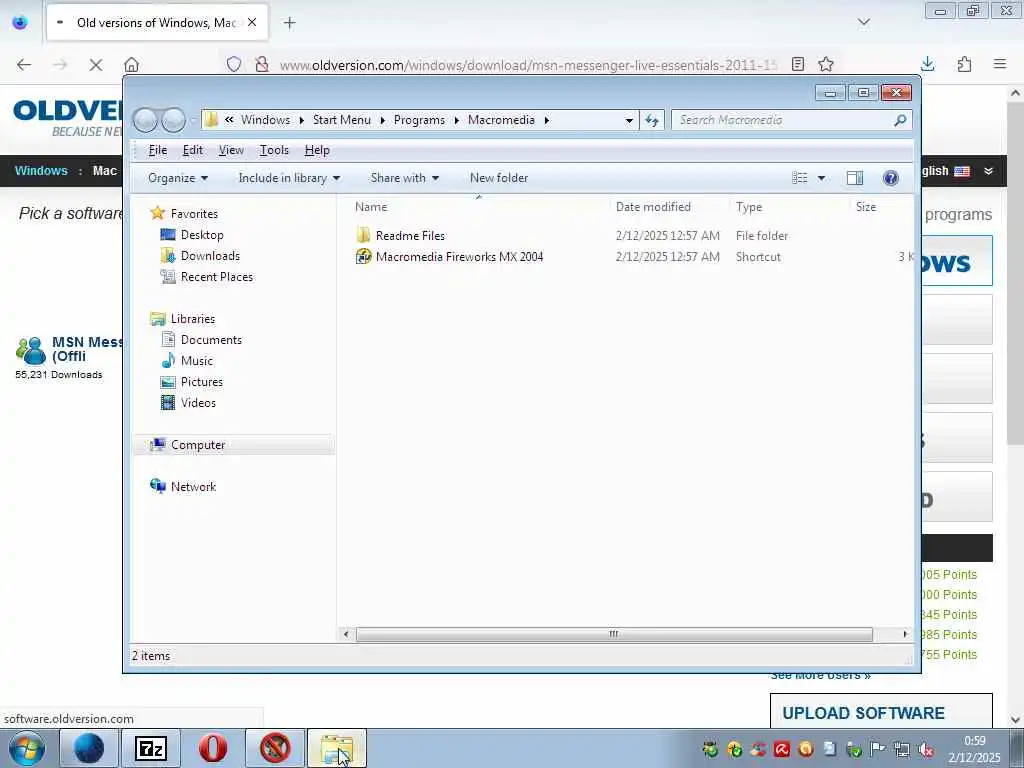Open Desktop in the navigation pane
Image resolution: width=1024 pixels, height=768 pixels.
(202, 234)
